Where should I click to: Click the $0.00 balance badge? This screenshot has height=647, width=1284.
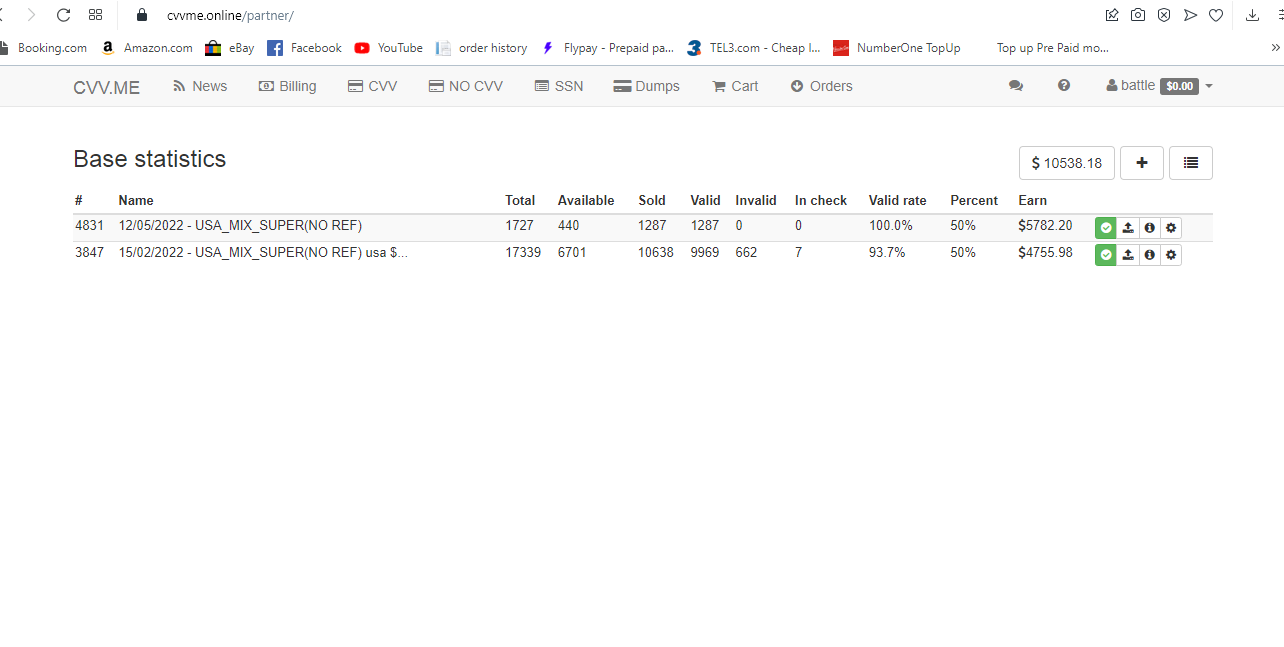click(1180, 87)
